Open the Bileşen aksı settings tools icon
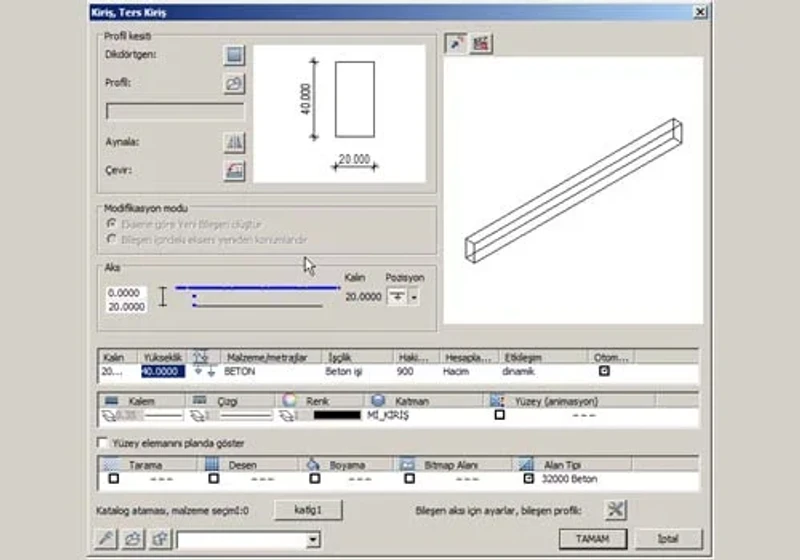Screen dimensions: 800x560 615,510
